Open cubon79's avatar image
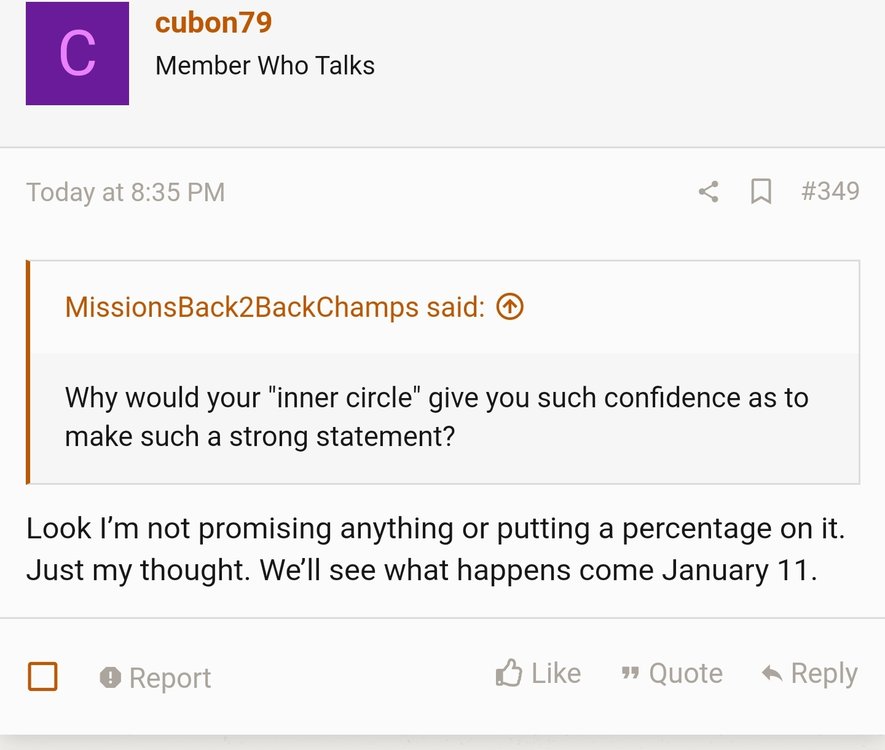Image resolution: width=885 pixels, height=750 pixels. coord(77,55)
